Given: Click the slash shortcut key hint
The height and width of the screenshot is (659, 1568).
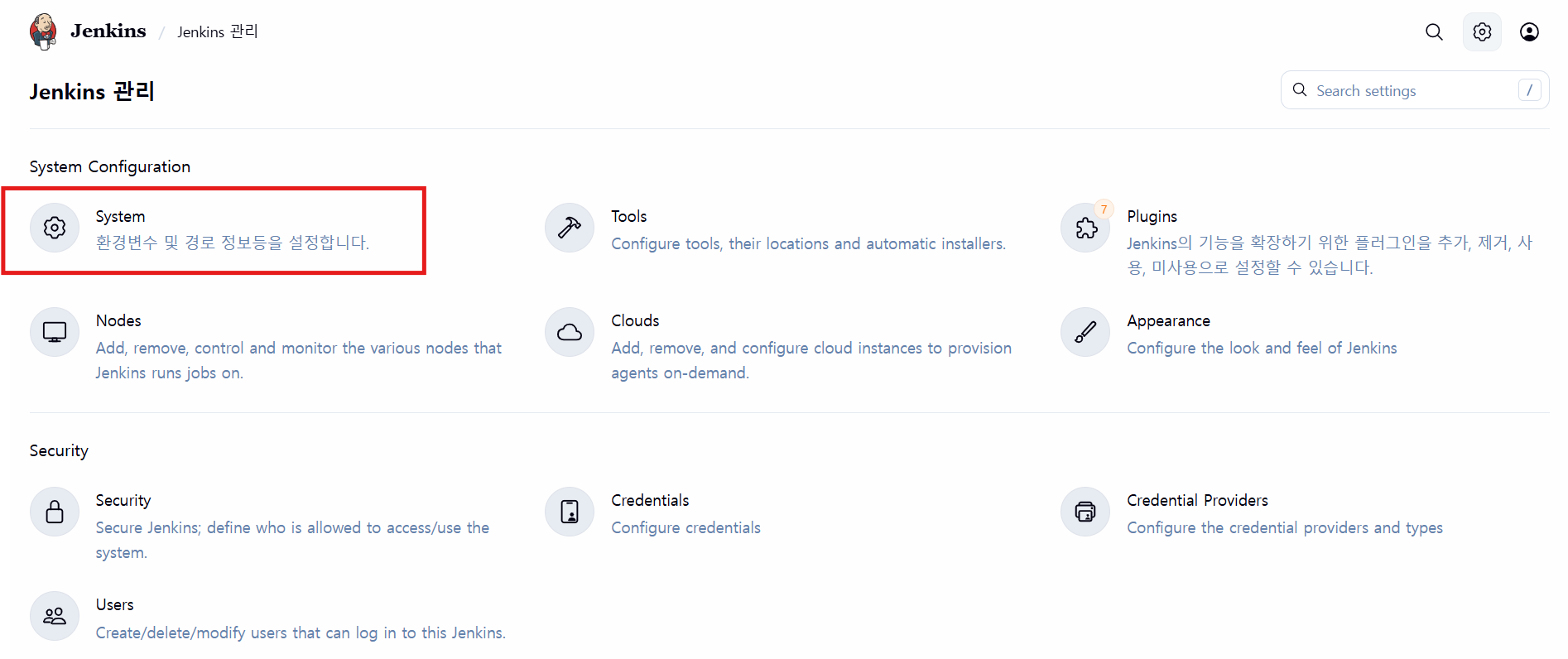Looking at the screenshot, I should [1529, 89].
